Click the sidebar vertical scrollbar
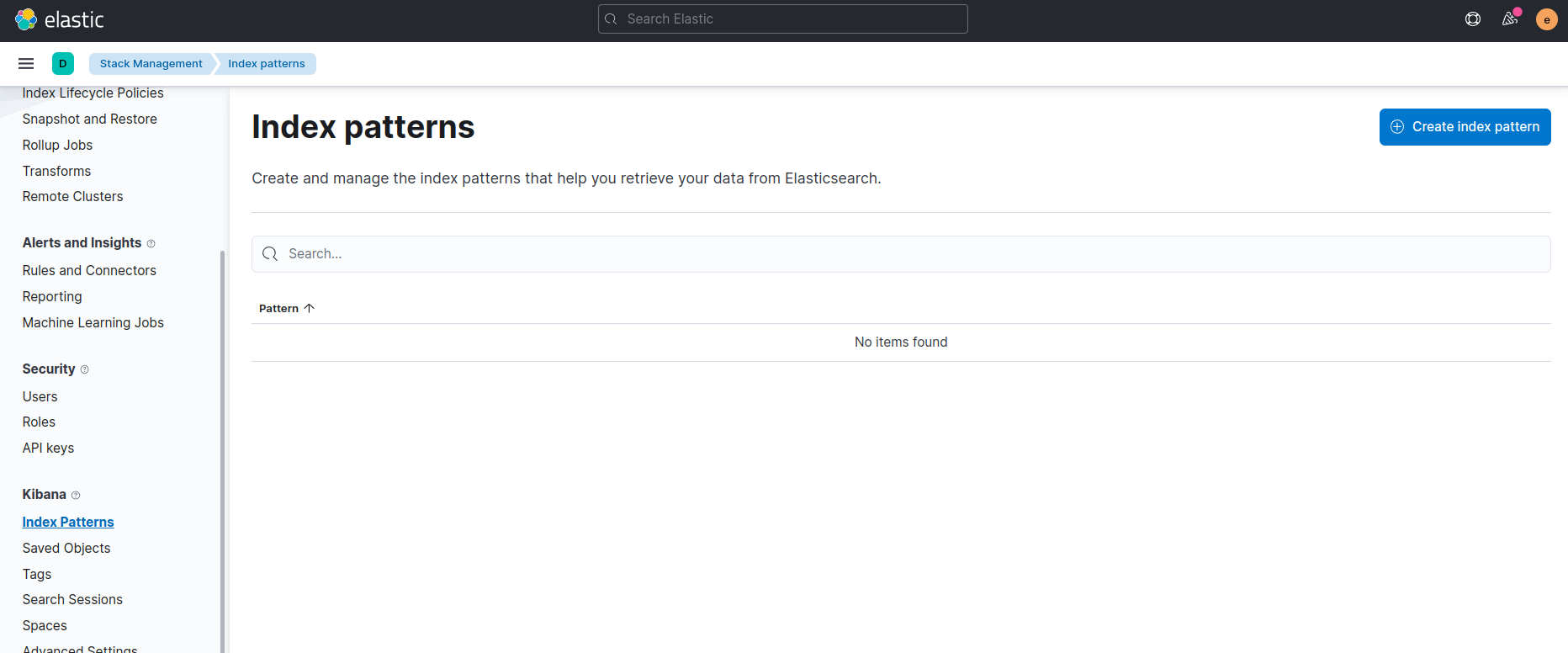1568x653 pixels. [x=223, y=451]
